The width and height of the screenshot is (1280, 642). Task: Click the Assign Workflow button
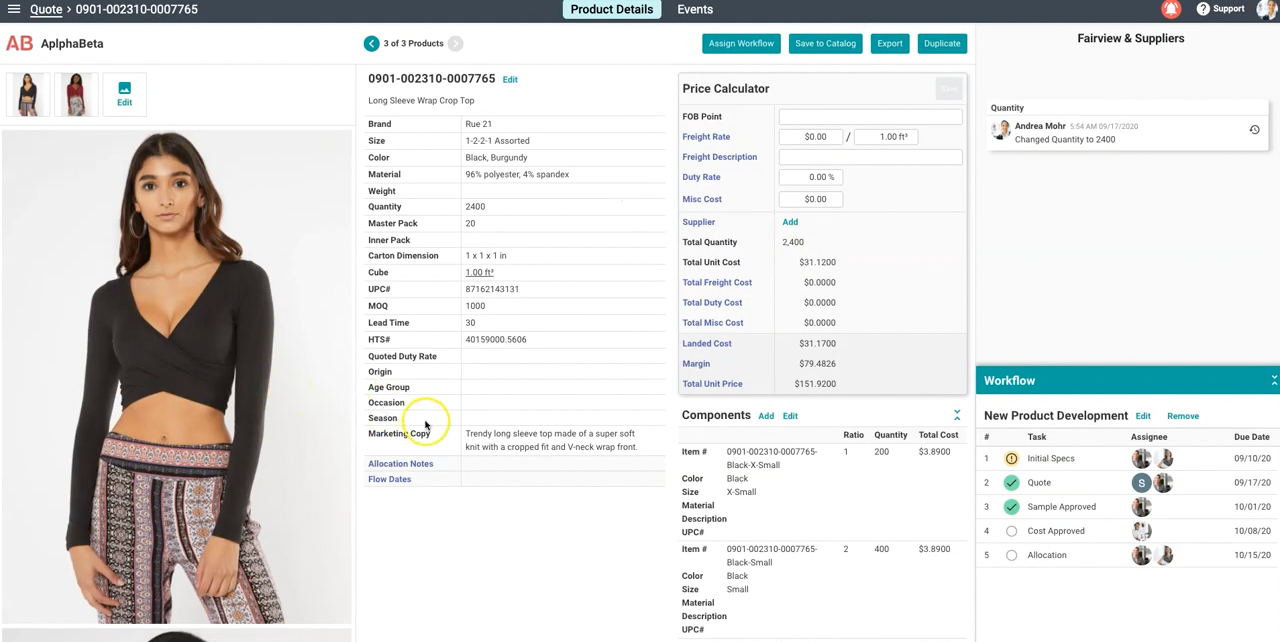point(741,43)
